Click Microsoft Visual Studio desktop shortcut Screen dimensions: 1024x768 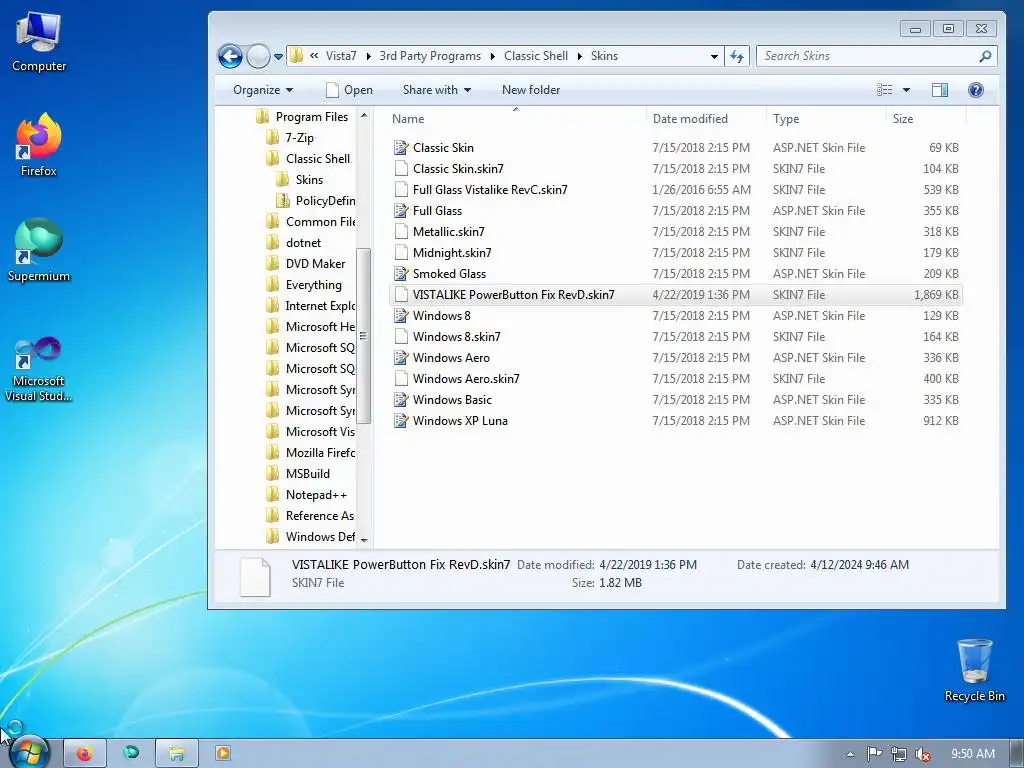[x=39, y=370]
